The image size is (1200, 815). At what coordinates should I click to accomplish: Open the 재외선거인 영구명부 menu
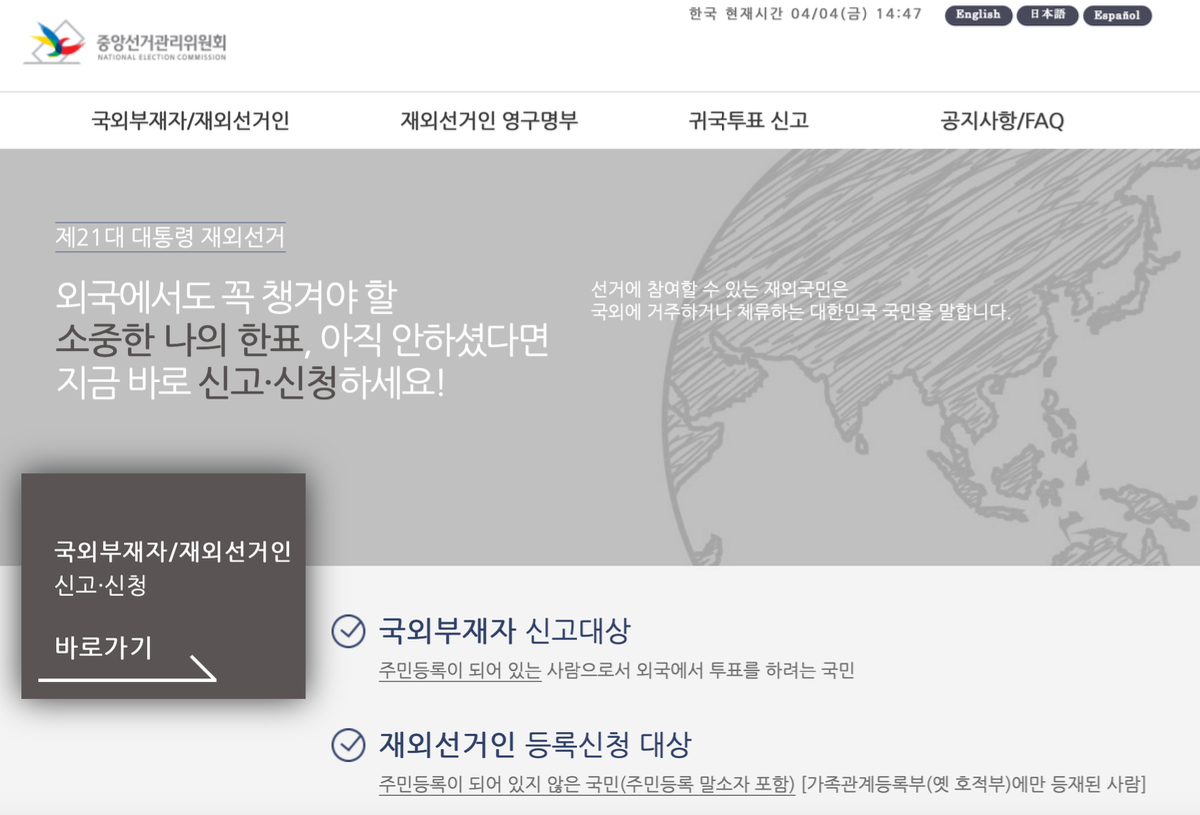pos(489,121)
